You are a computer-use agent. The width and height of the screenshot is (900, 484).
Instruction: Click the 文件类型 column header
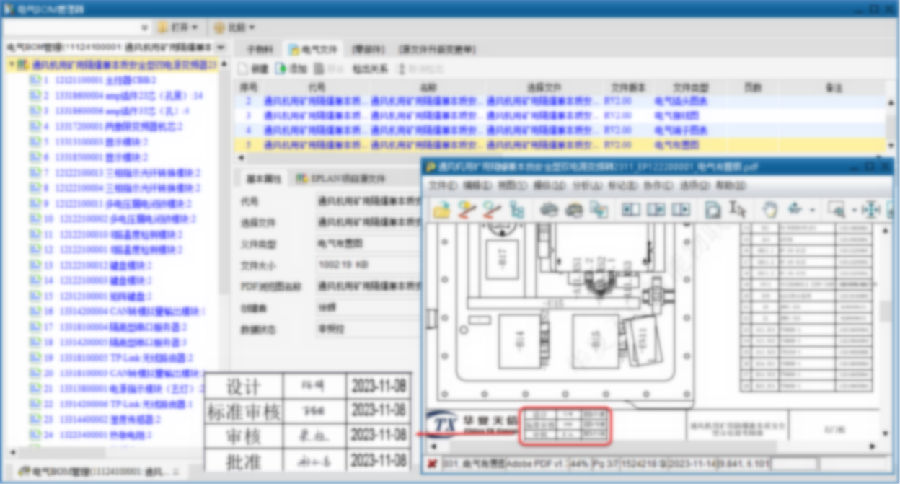click(690, 87)
